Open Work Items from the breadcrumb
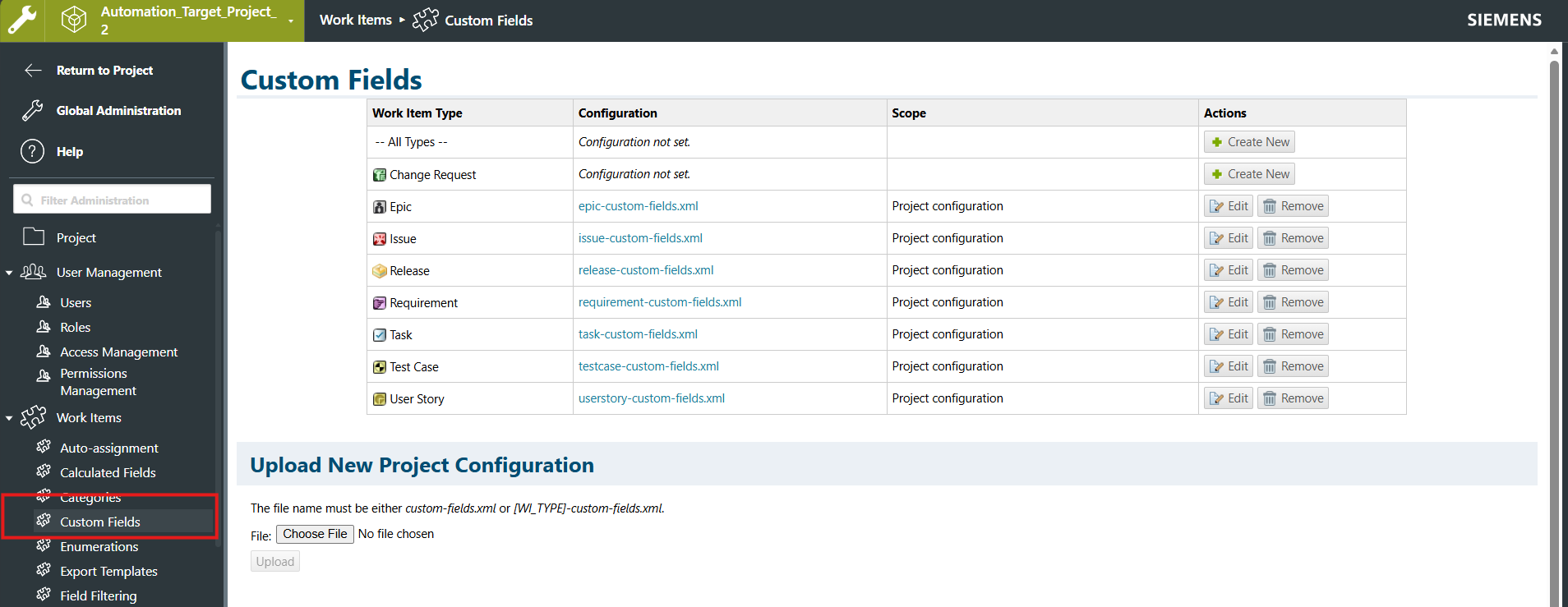Screen dimensions: 1568x607 click(355, 21)
